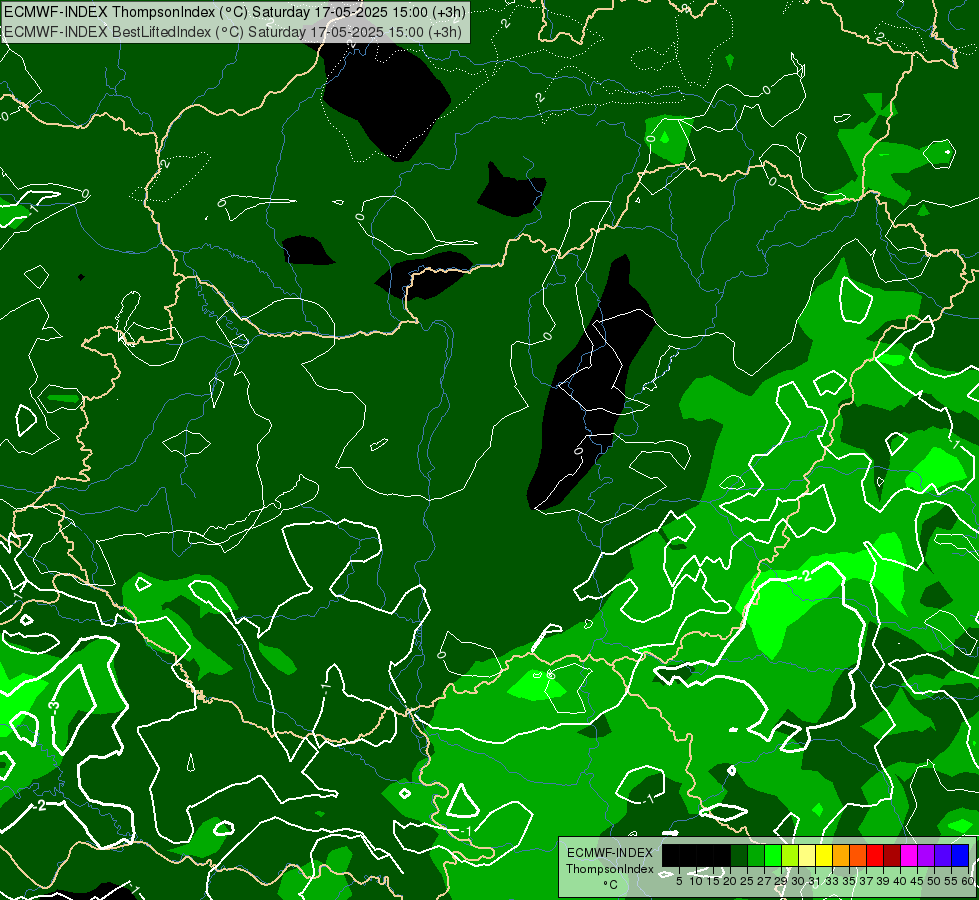Select the red 37–39 legend swatch

click(x=875, y=855)
